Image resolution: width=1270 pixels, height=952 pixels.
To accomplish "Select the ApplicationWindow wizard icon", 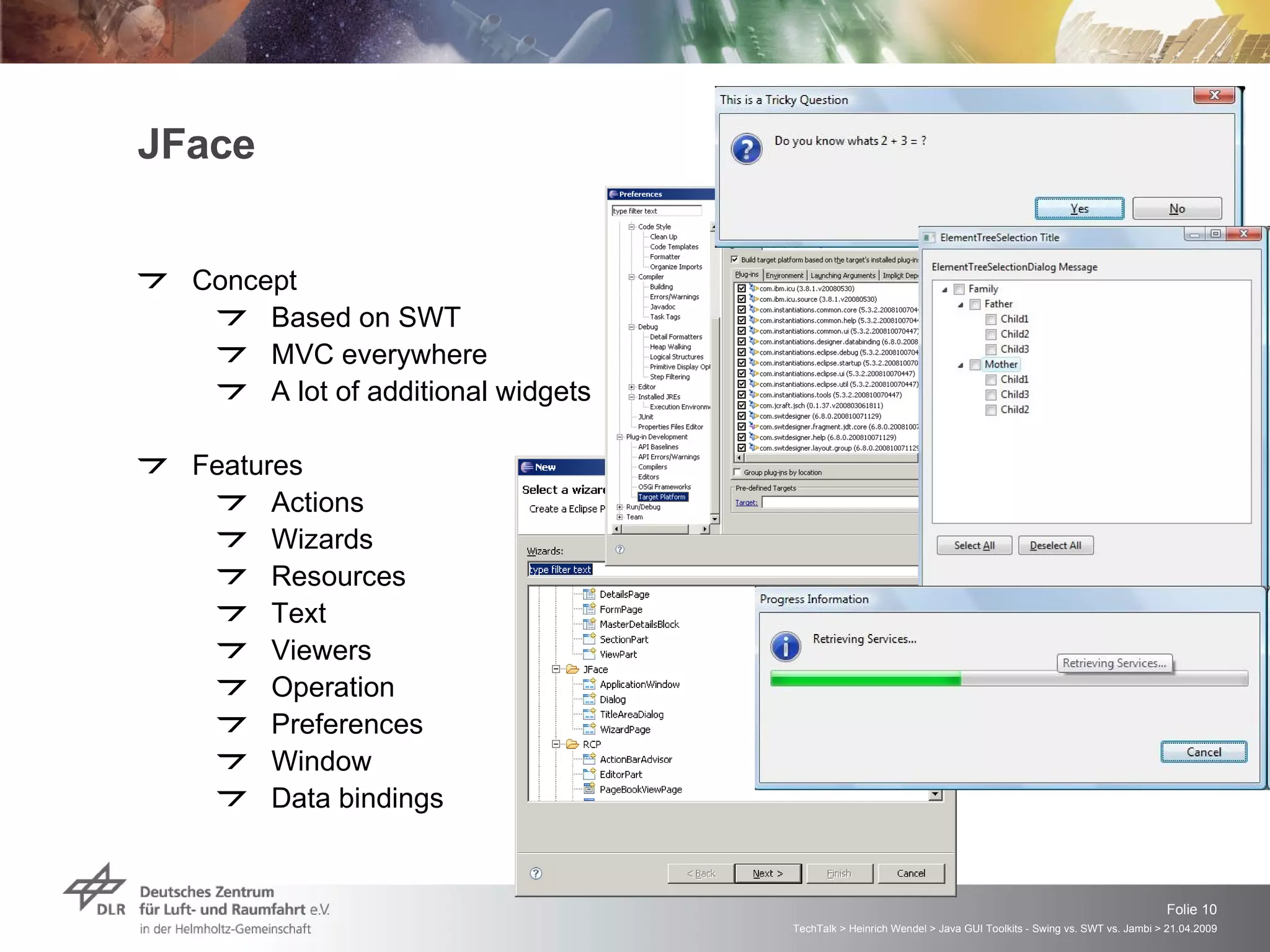I will [x=589, y=684].
